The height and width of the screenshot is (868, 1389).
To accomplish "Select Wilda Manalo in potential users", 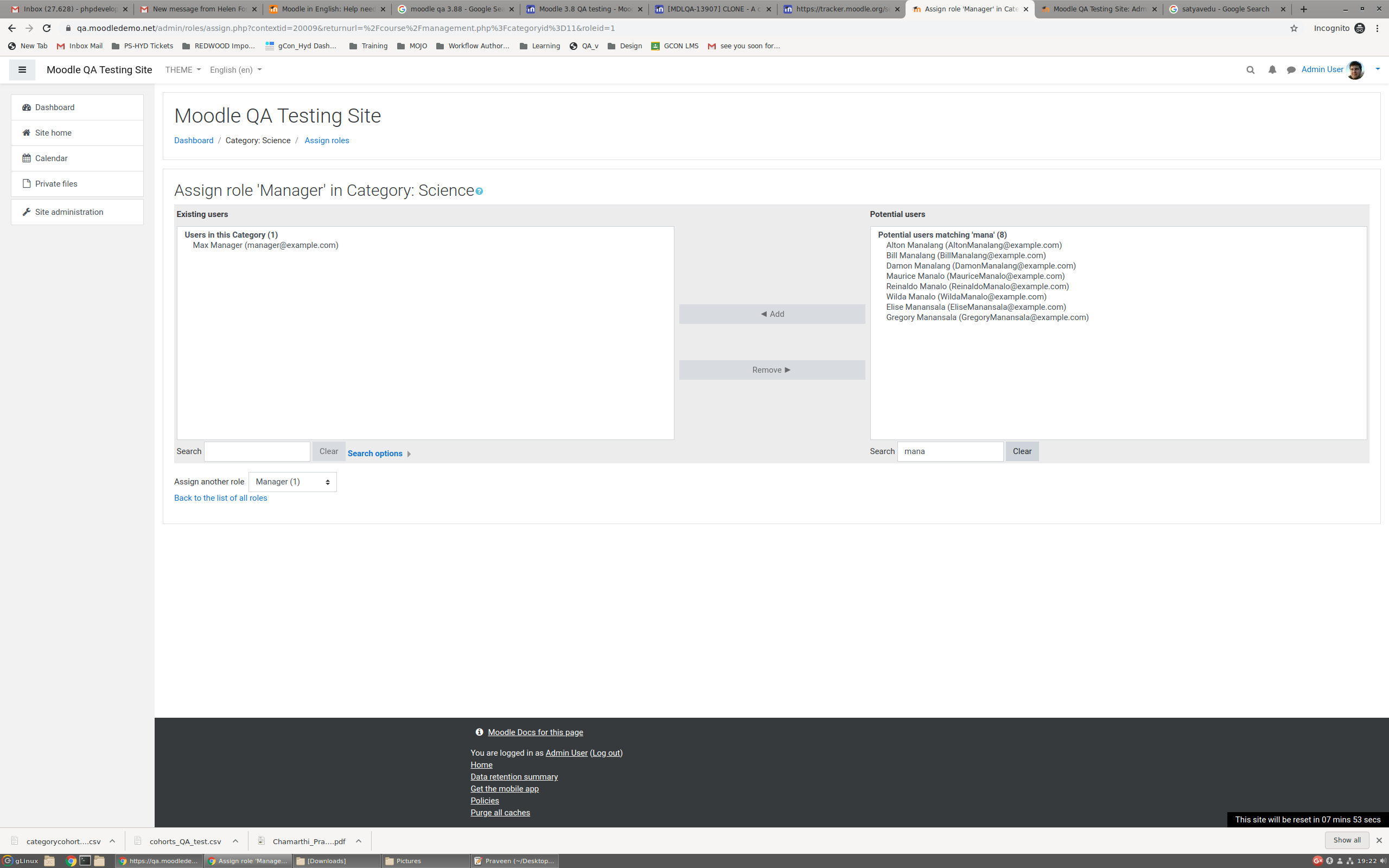I will 966,297.
